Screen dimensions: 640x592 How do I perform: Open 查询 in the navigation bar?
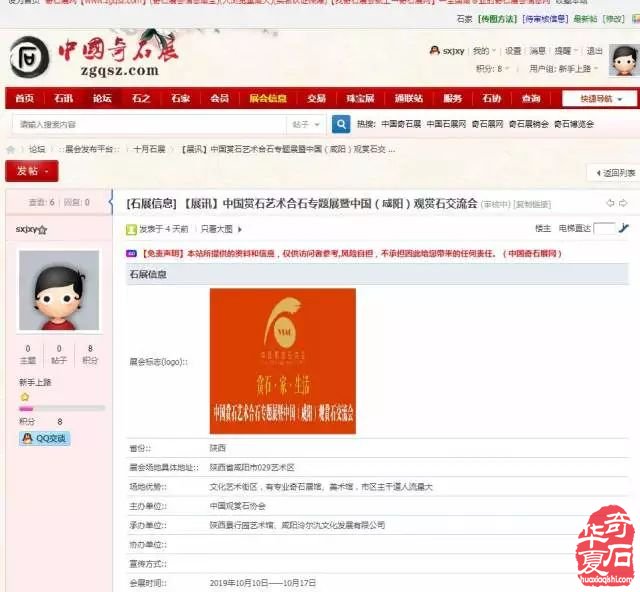pyautogui.click(x=531, y=98)
